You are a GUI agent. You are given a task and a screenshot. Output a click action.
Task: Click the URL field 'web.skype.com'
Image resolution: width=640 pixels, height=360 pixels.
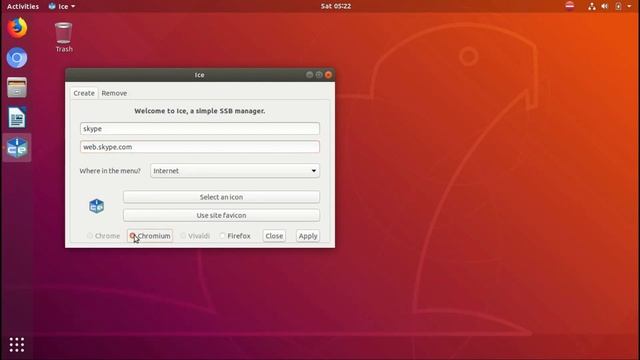(200, 147)
